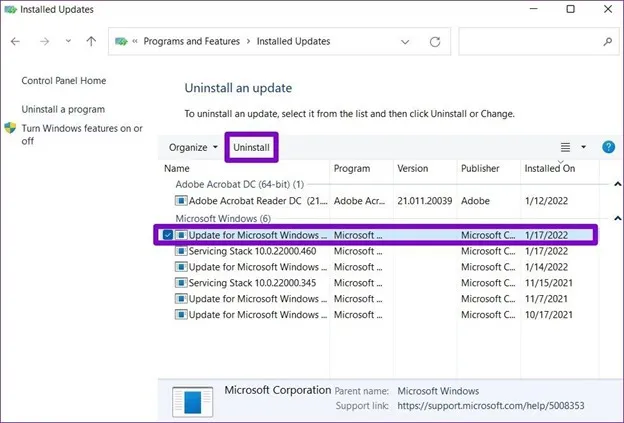Click the Forward navigation arrow
Image resolution: width=624 pixels, height=423 pixels.
[42, 41]
